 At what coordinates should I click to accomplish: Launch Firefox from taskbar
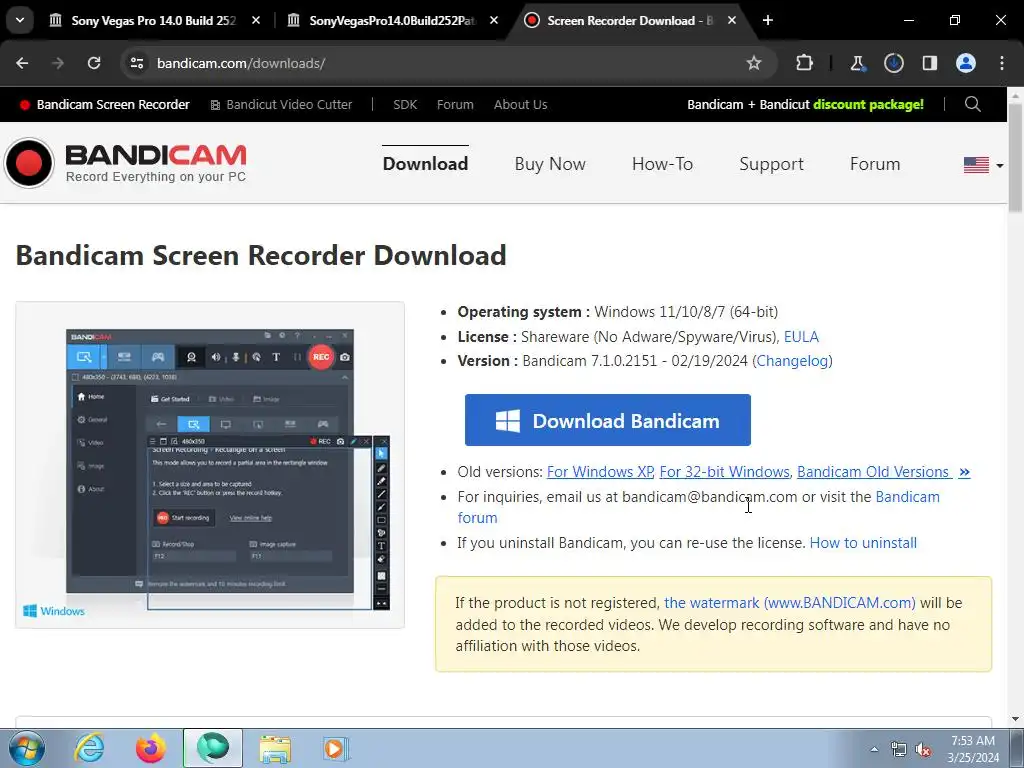pyautogui.click(x=150, y=748)
